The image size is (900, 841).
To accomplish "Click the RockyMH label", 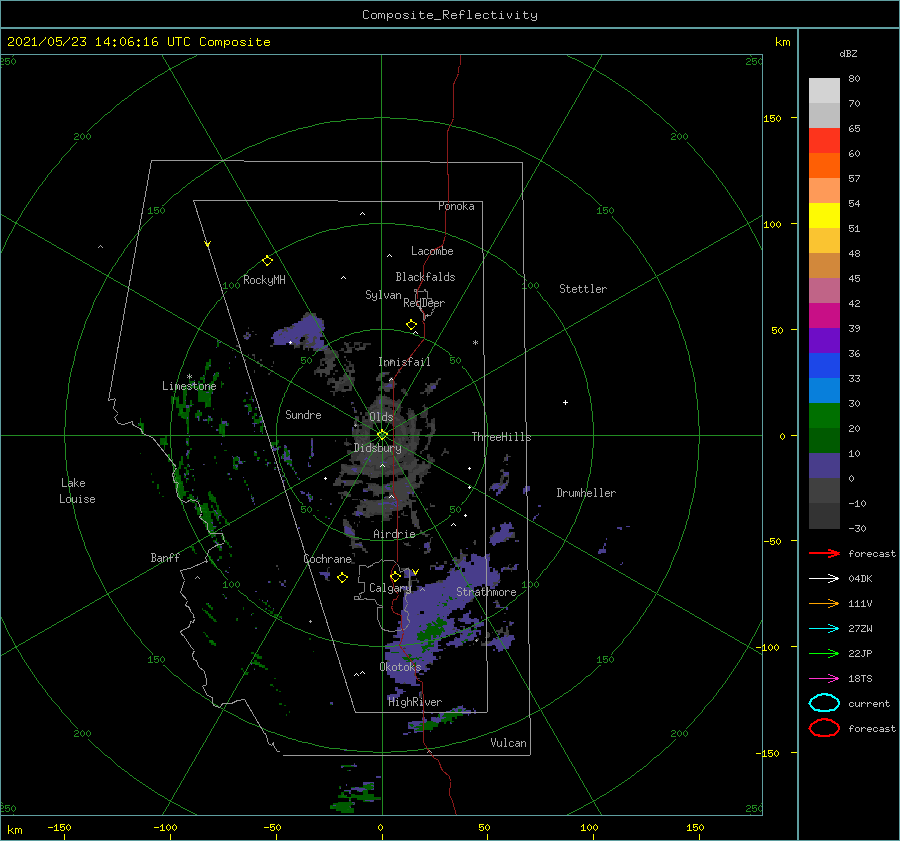I will (264, 280).
